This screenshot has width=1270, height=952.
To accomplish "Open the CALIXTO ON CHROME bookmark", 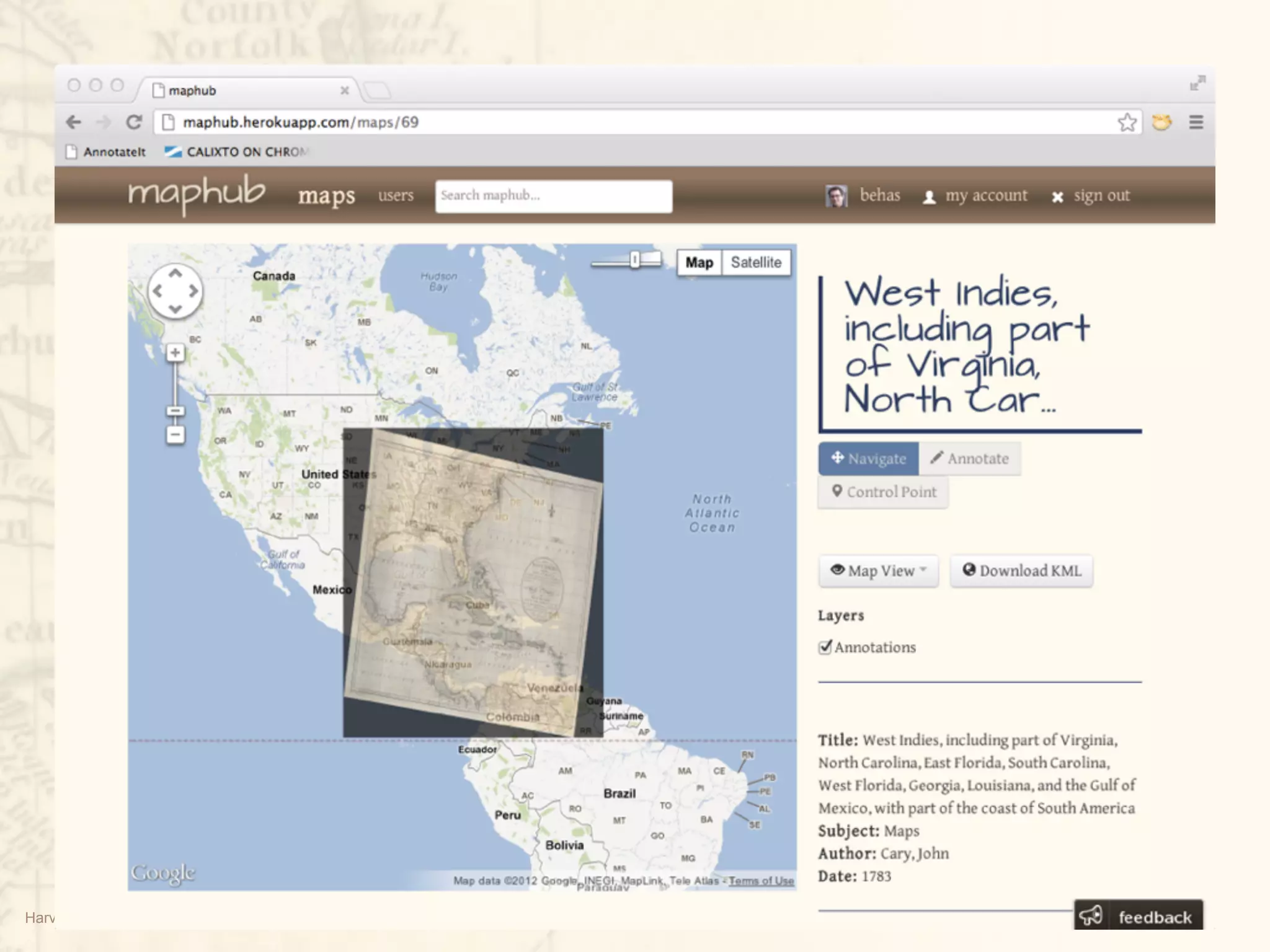I will click(236, 152).
